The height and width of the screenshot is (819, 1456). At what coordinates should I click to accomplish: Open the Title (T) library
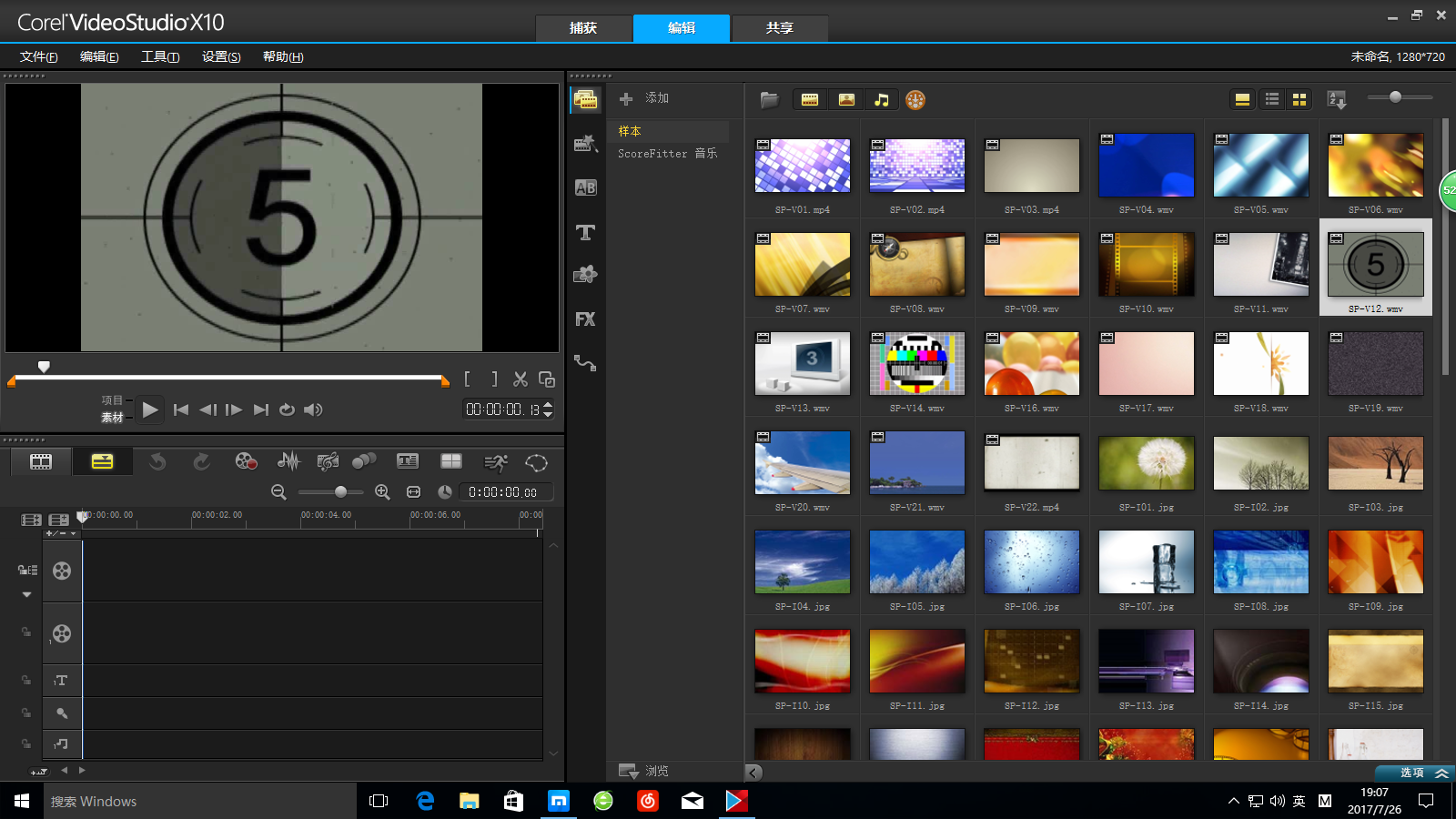pyautogui.click(x=586, y=232)
